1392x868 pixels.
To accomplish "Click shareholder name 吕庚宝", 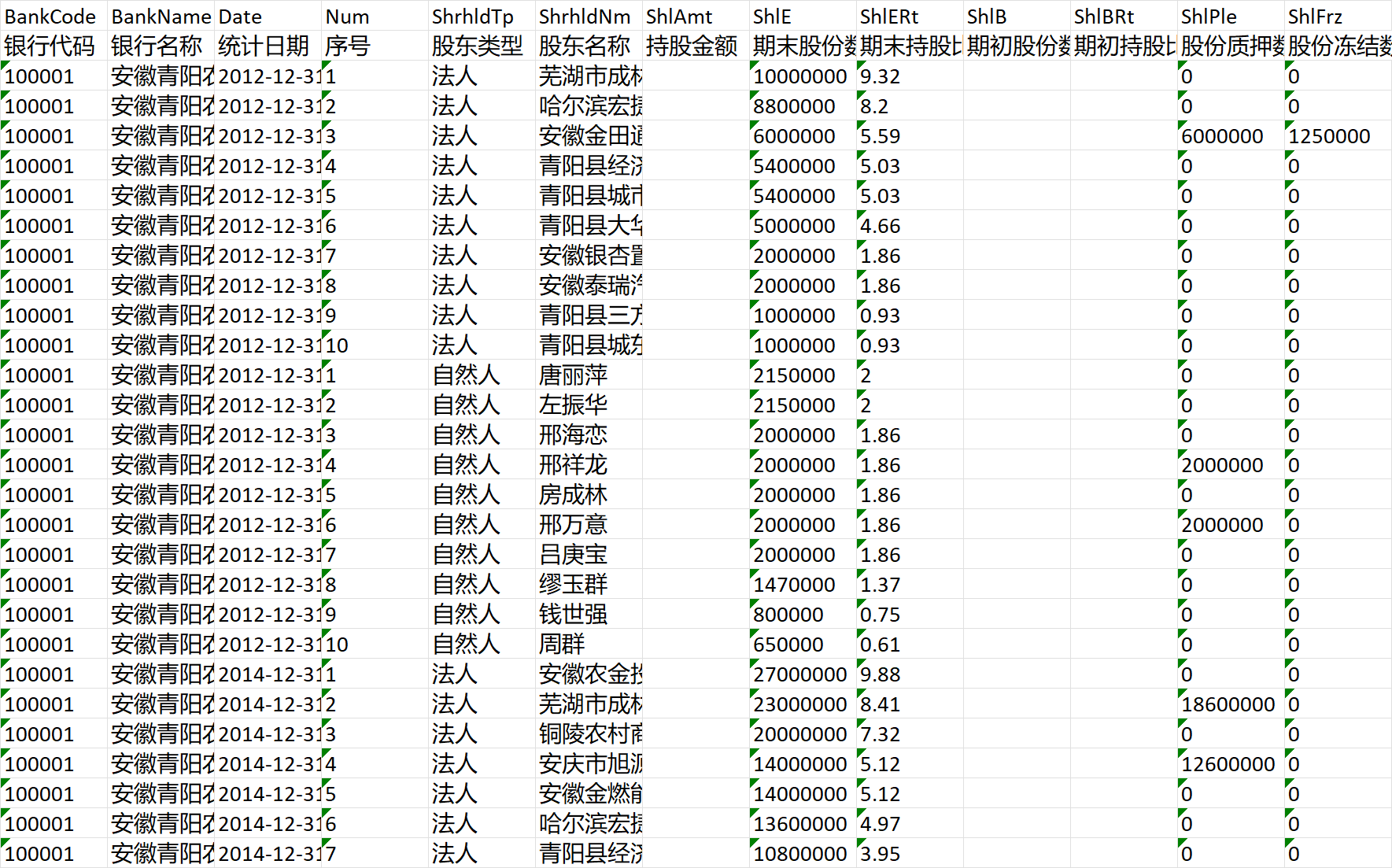I will (x=589, y=554).
